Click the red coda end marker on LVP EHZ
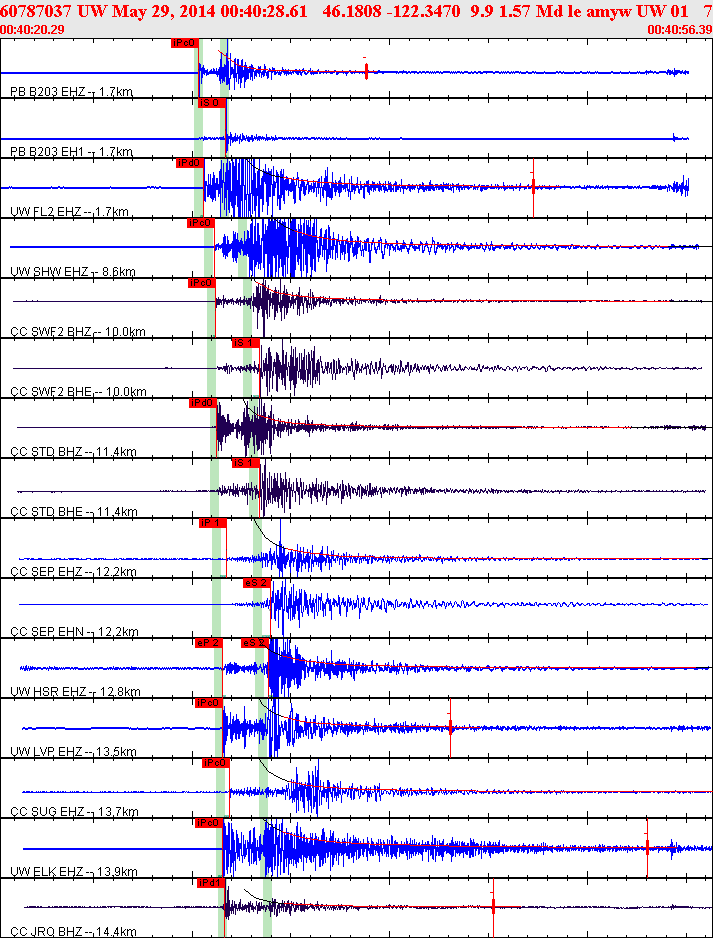Screen dimensions: 713x938 (450, 727)
